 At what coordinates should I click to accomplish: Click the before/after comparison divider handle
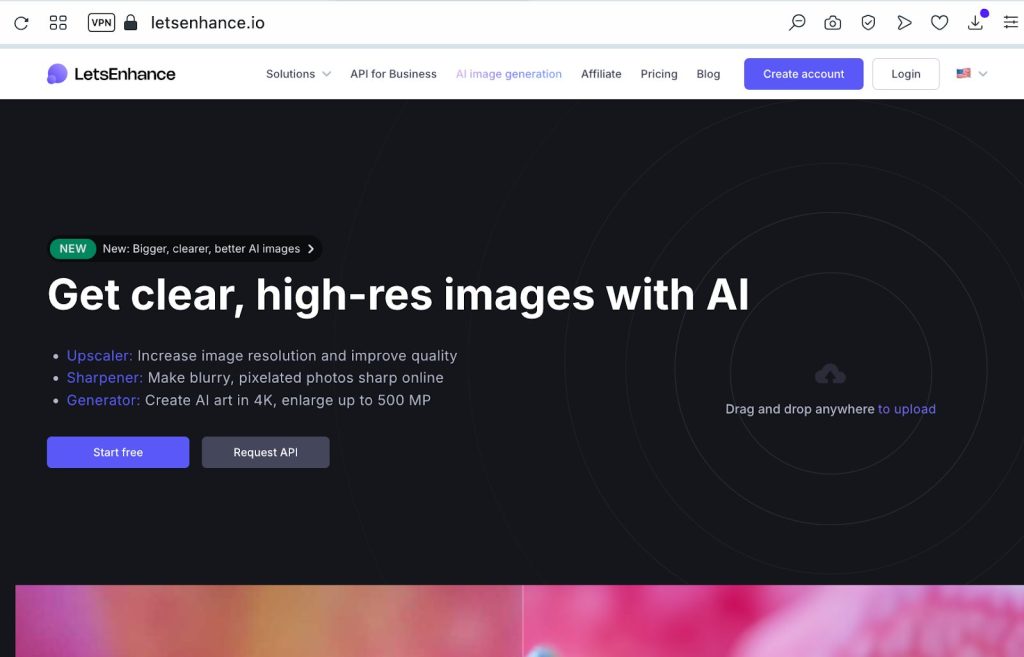[522, 620]
